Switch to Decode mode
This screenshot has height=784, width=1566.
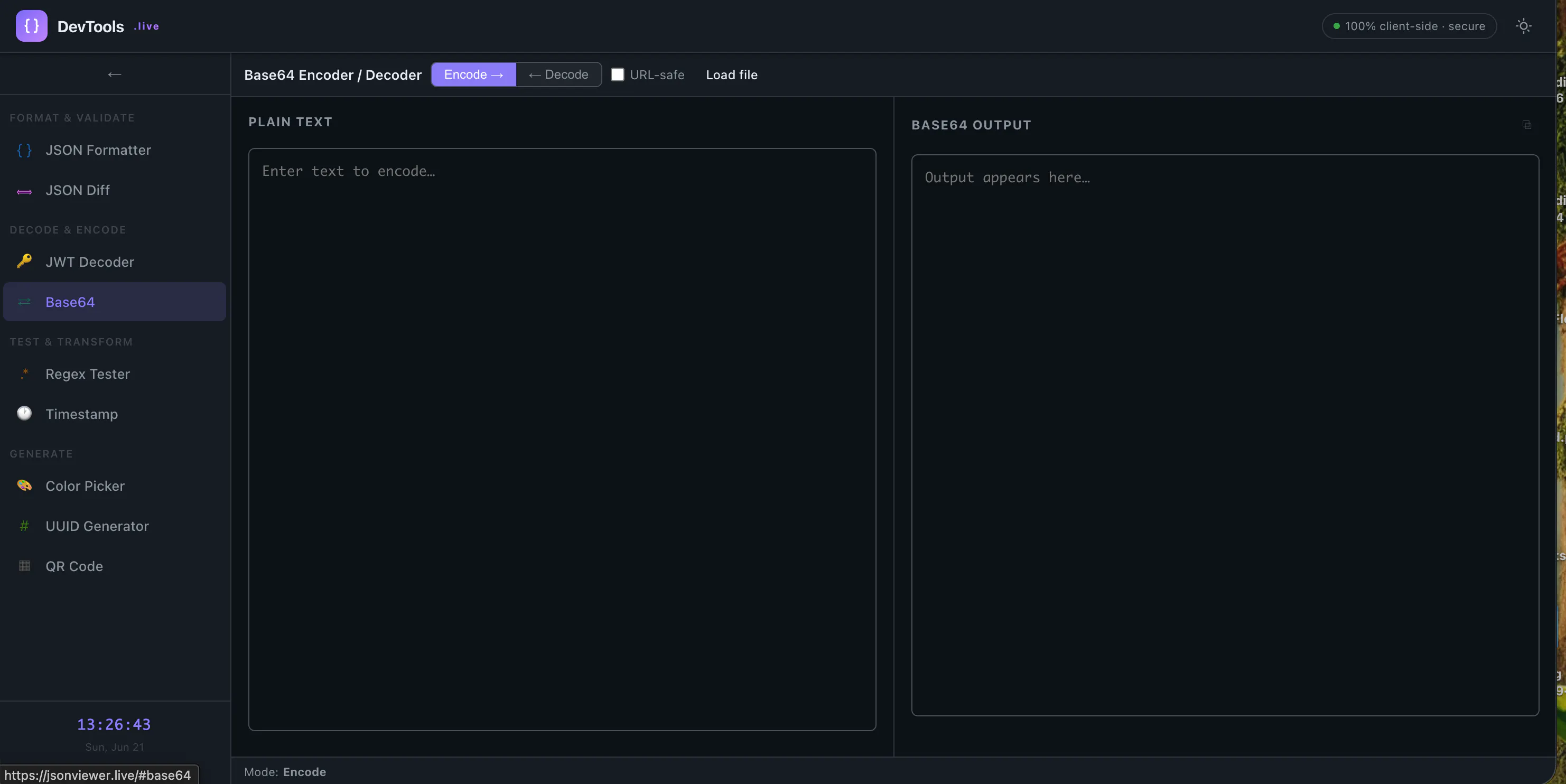click(x=558, y=74)
